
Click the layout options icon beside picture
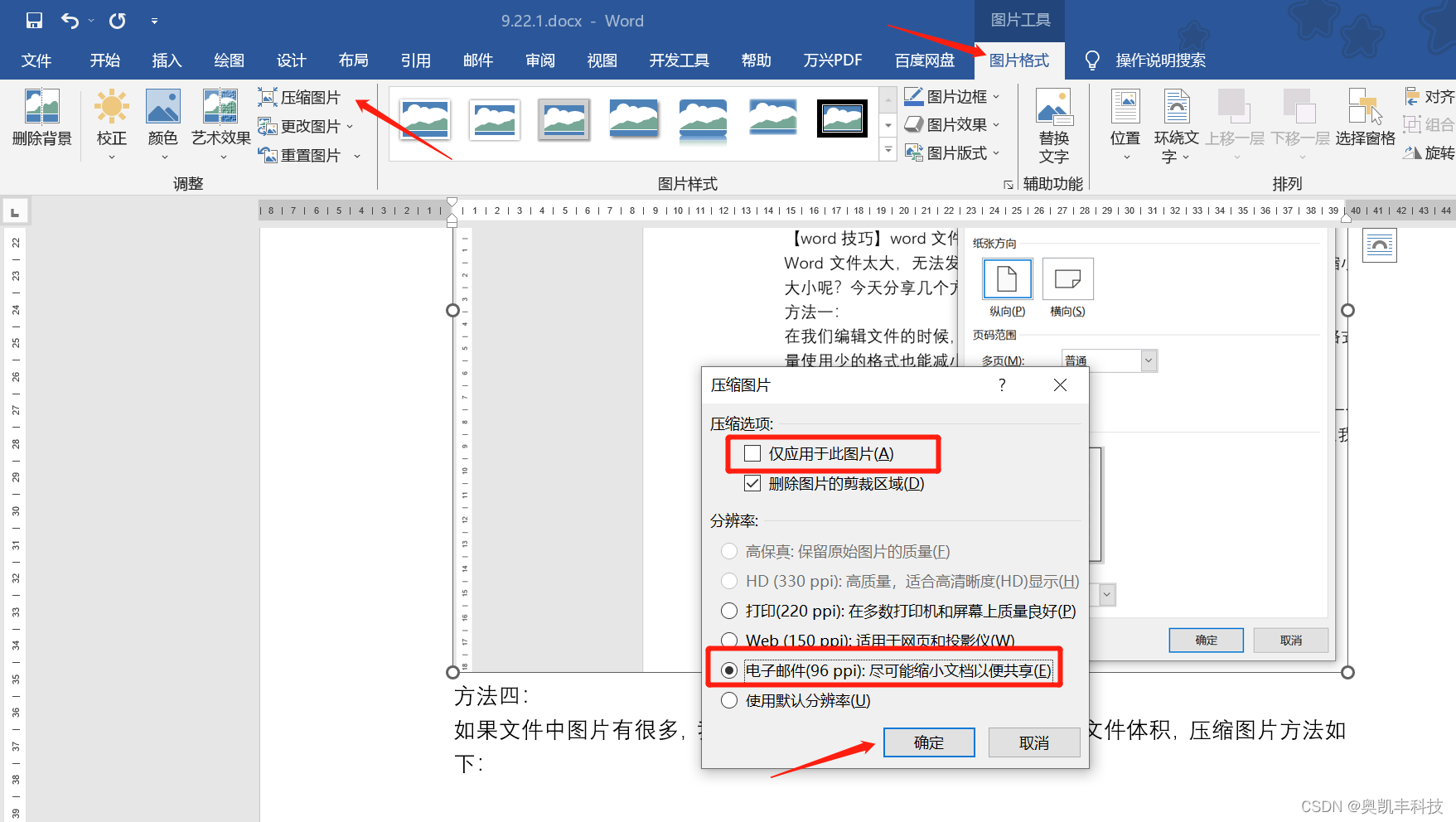point(1380,245)
